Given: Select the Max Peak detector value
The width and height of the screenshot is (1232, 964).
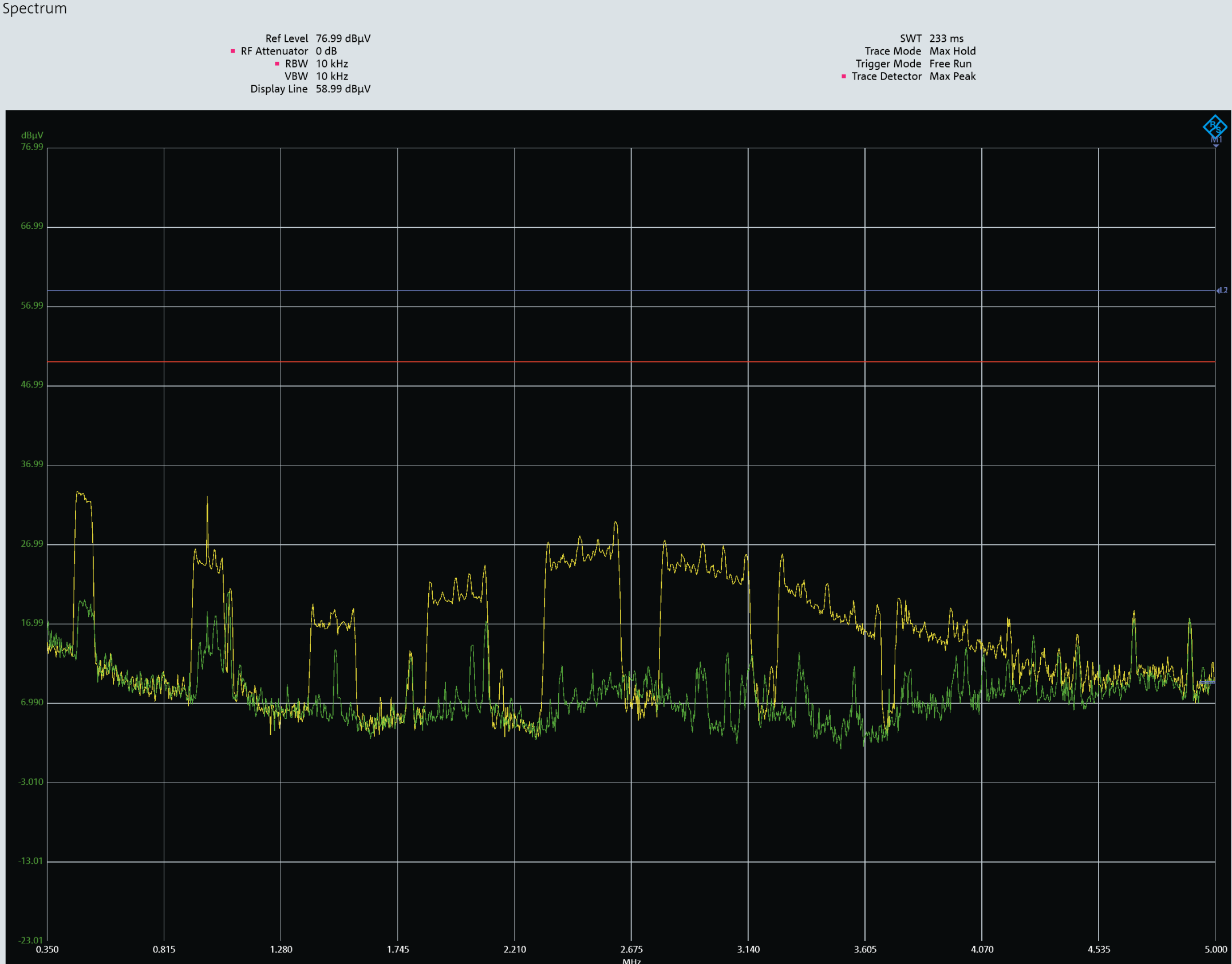Looking at the screenshot, I should [953, 76].
